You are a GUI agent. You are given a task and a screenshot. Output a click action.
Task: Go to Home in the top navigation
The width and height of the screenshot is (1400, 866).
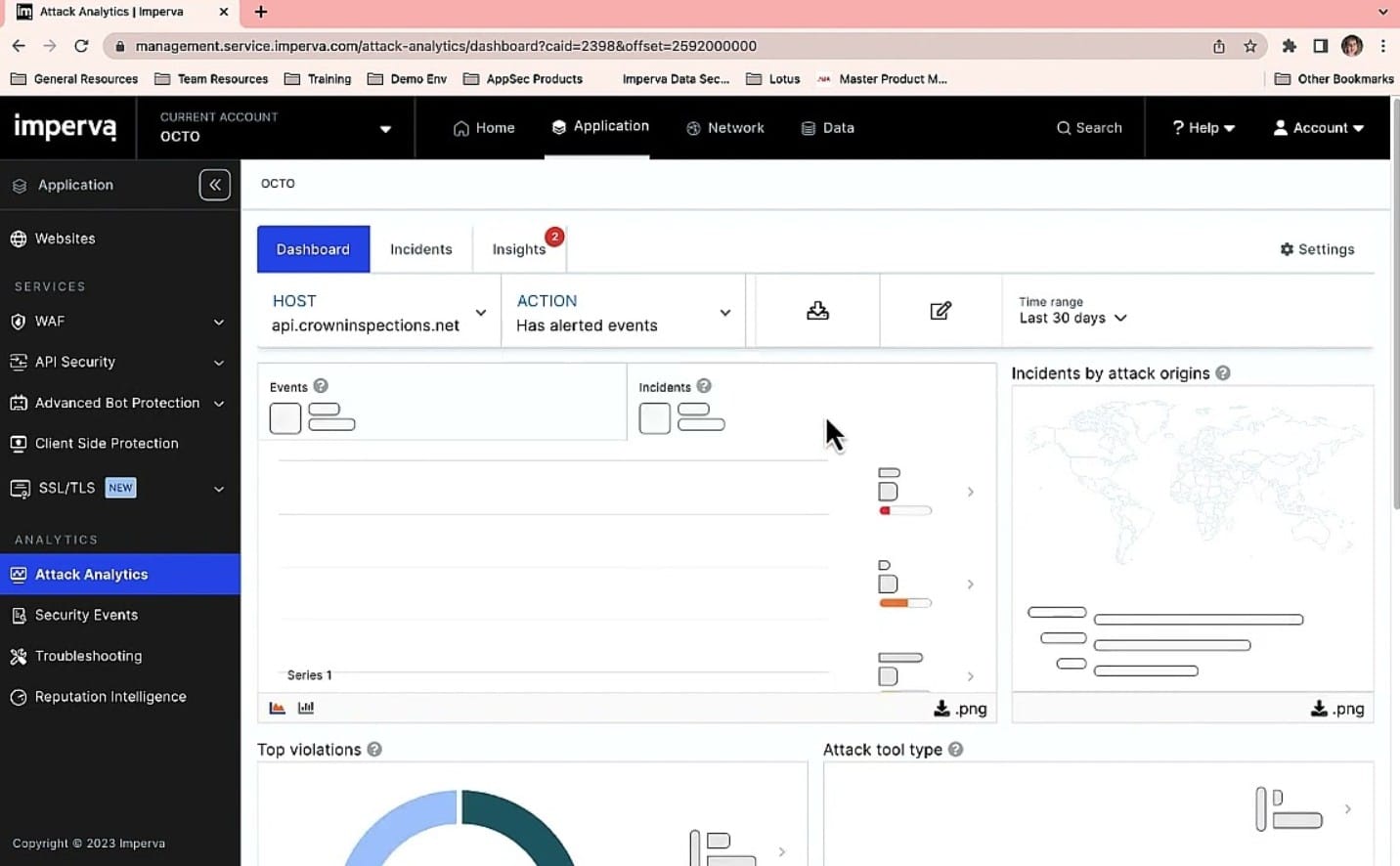click(484, 128)
